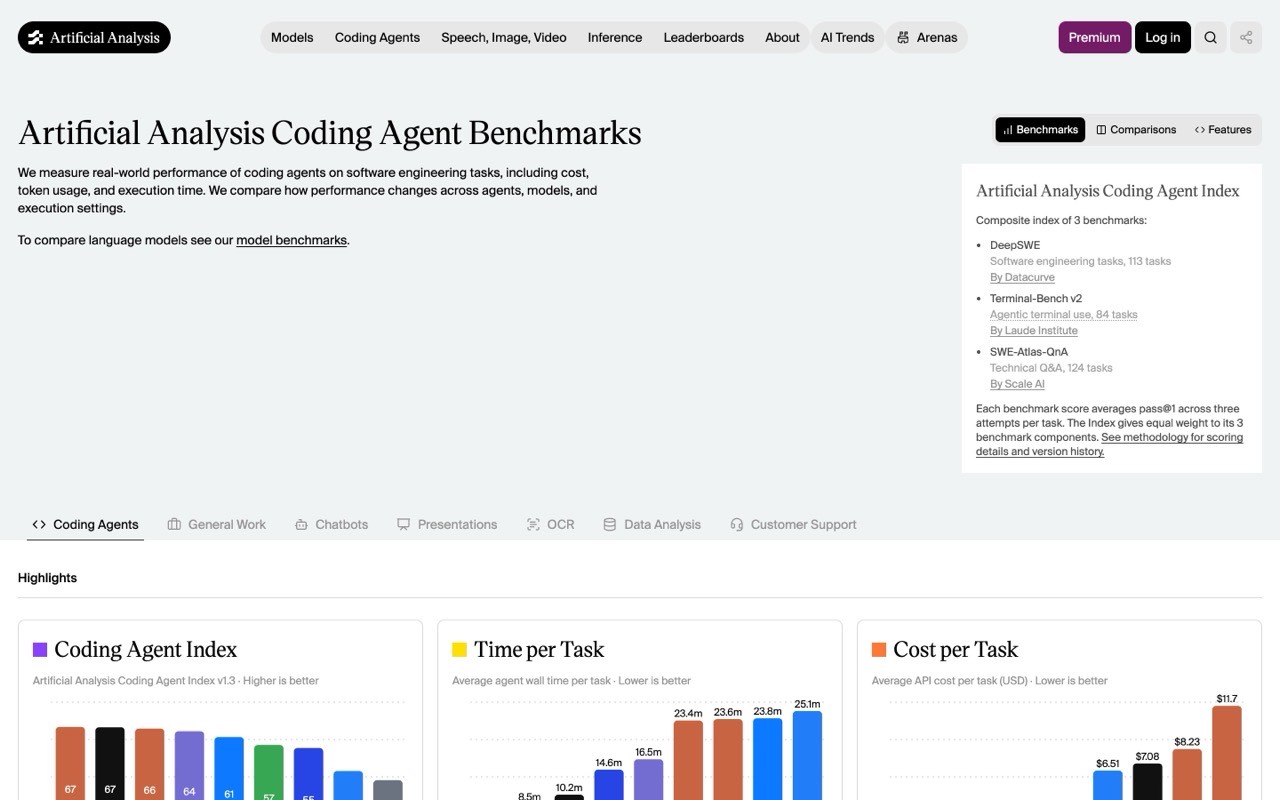This screenshot has height=800, width=1280.
Task: Click the SWE-Atlas-QnA benchmark name
Action: coord(1029,352)
